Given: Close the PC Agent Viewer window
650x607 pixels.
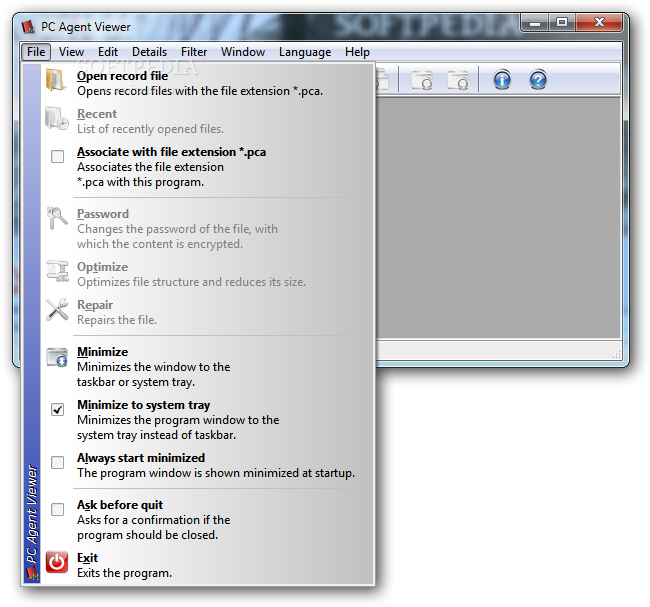Looking at the screenshot, I should [599, 22].
